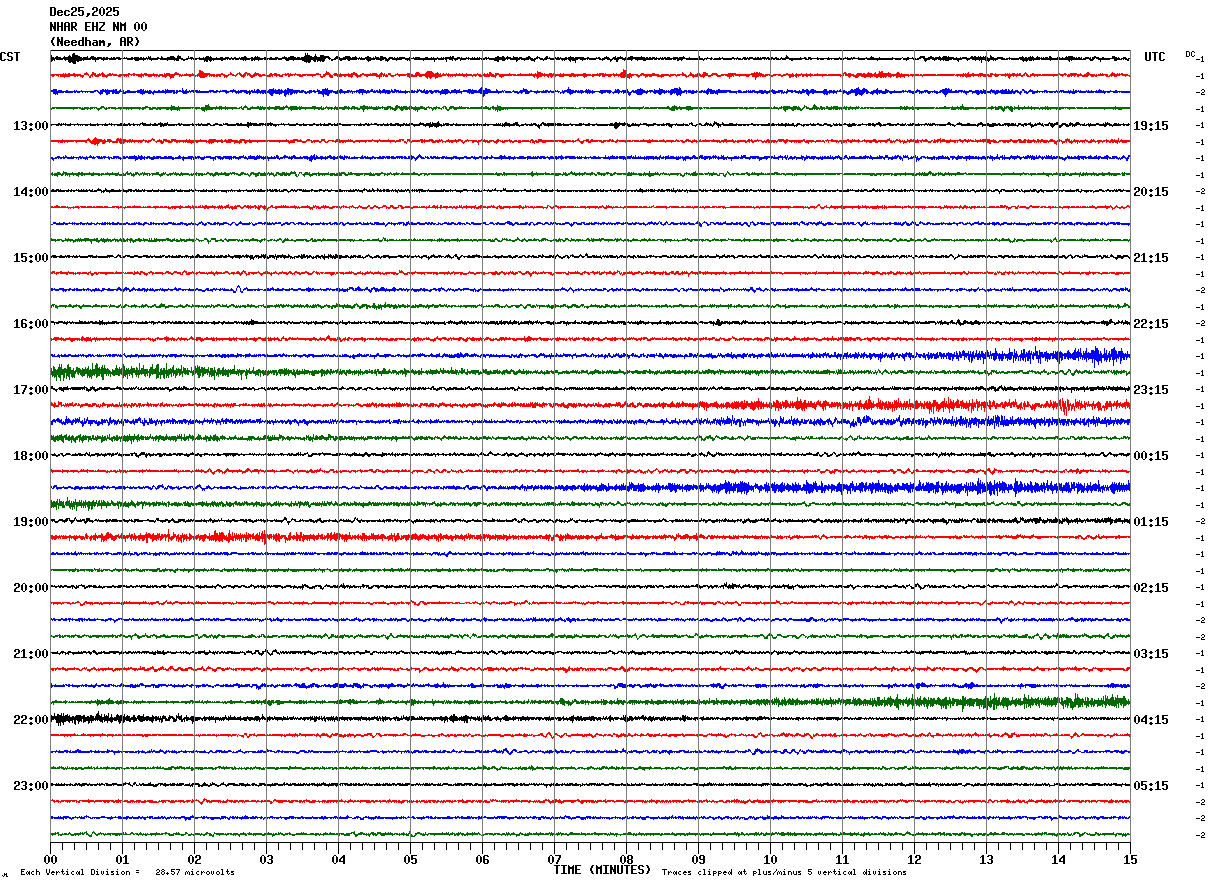Click minute tick 14 on the time axis
Screen dimensions: 1210x886
pos(1058,859)
